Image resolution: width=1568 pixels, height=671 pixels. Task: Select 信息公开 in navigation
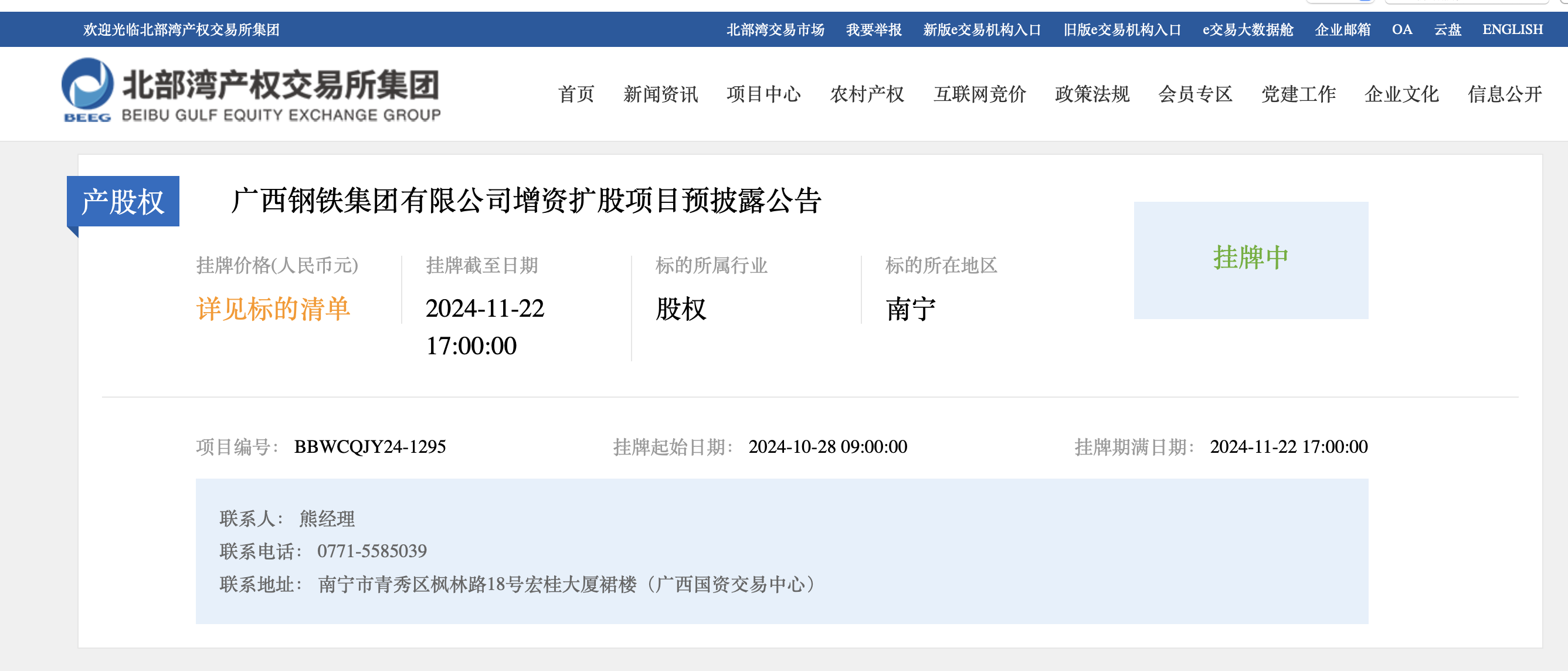coord(1504,94)
